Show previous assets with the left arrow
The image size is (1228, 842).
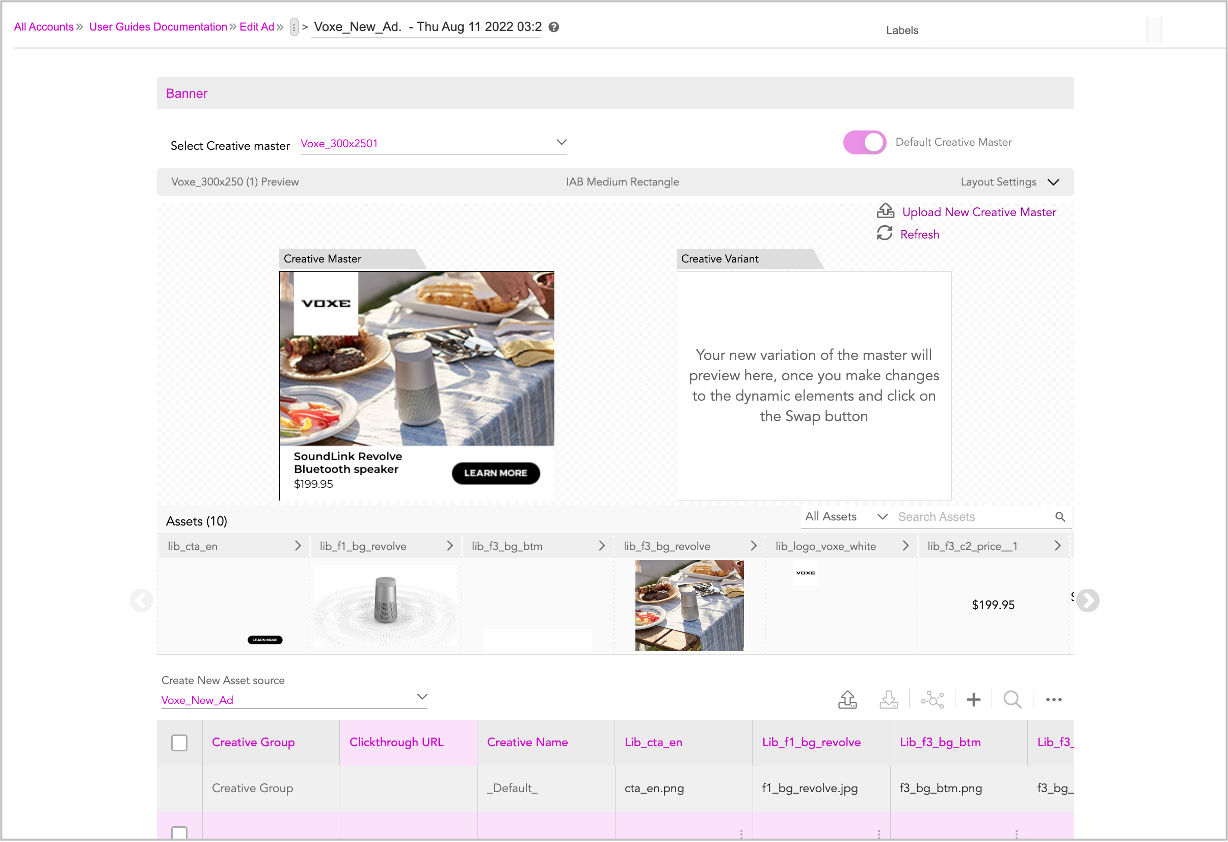point(141,600)
